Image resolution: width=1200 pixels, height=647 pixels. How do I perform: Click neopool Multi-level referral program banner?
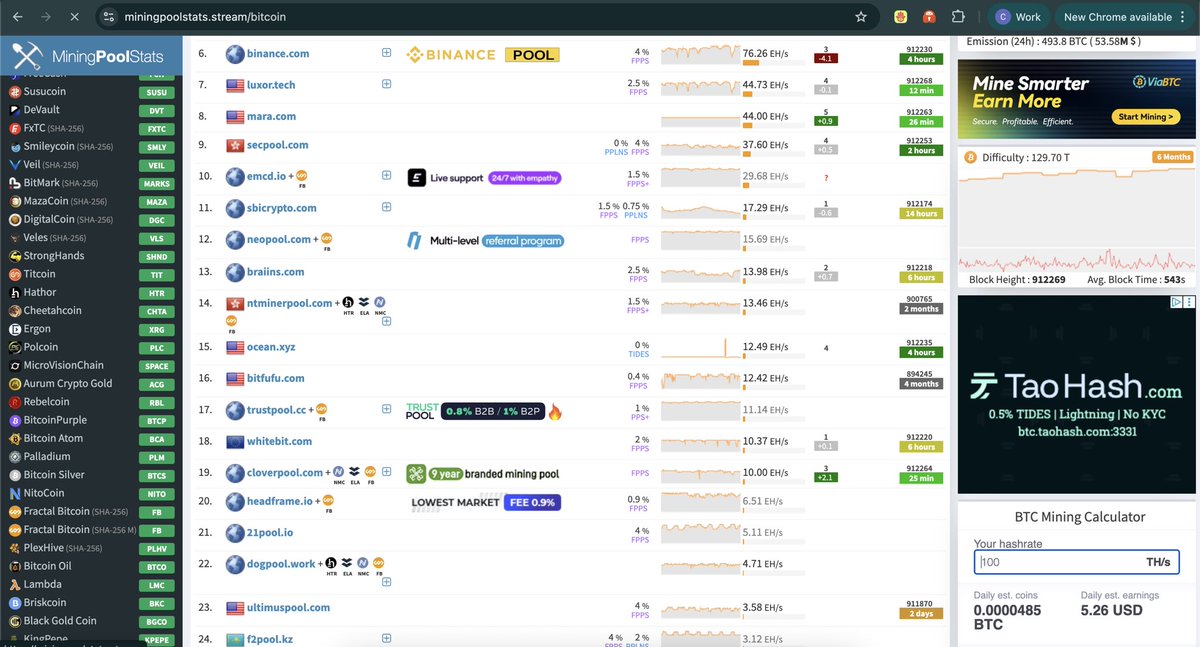tap(485, 240)
